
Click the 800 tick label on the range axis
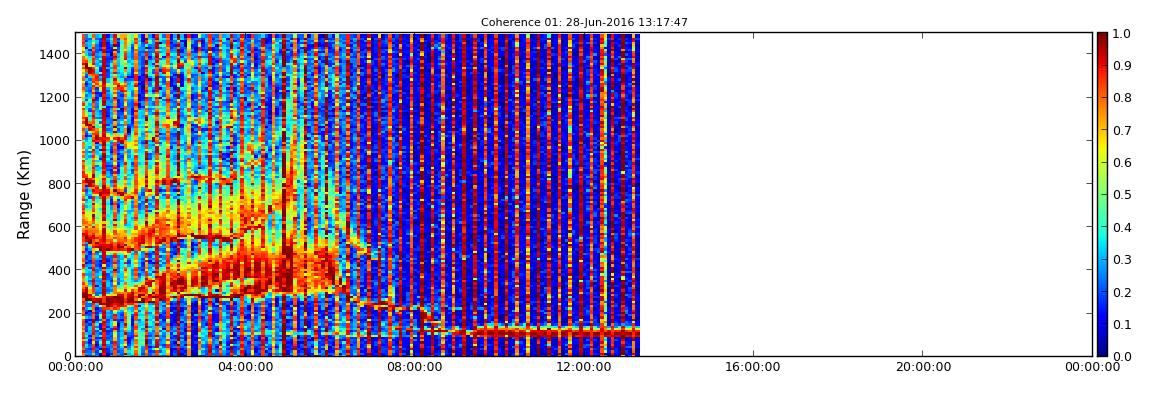point(59,184)
